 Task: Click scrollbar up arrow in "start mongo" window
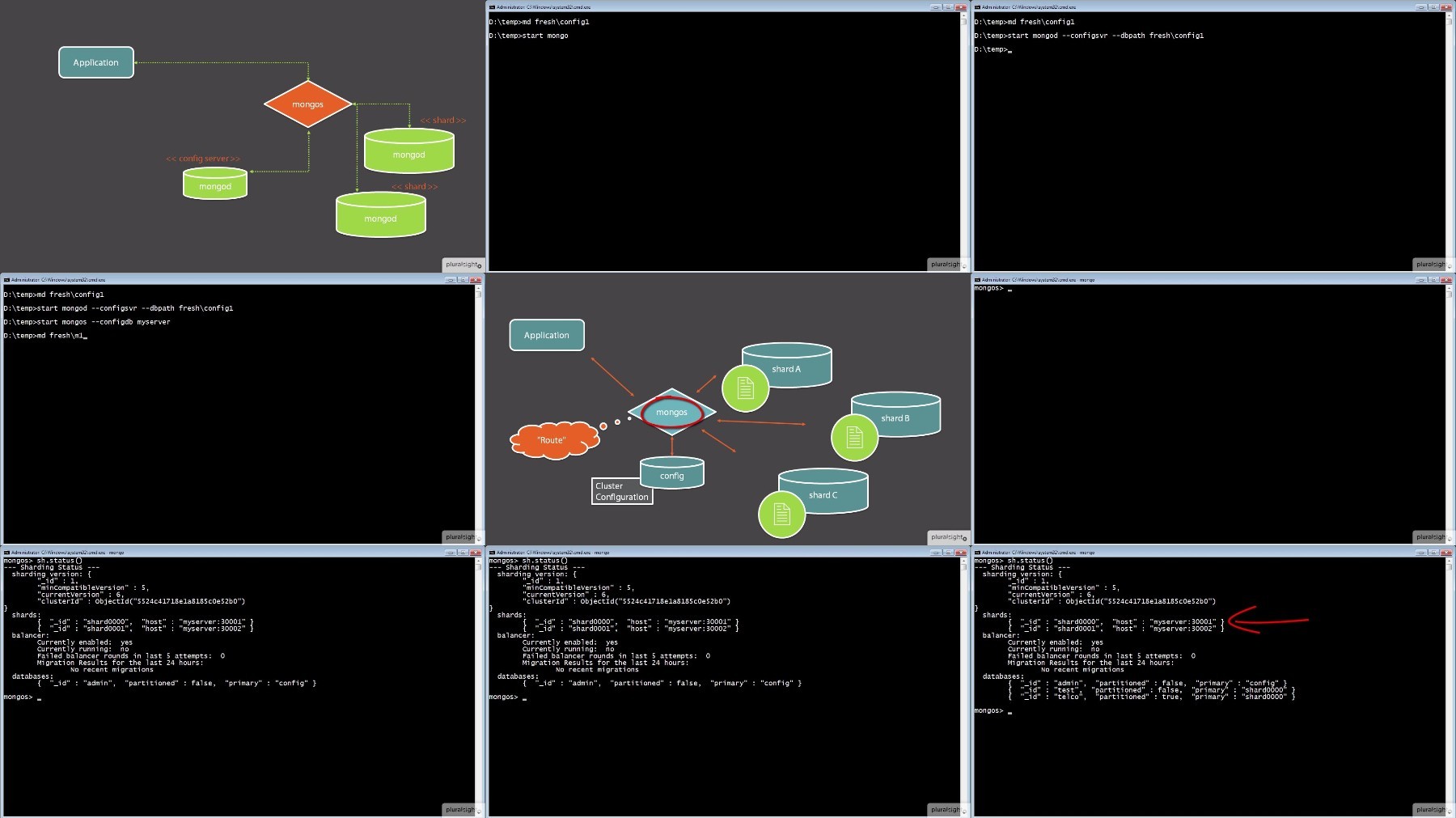pos(963,15)
